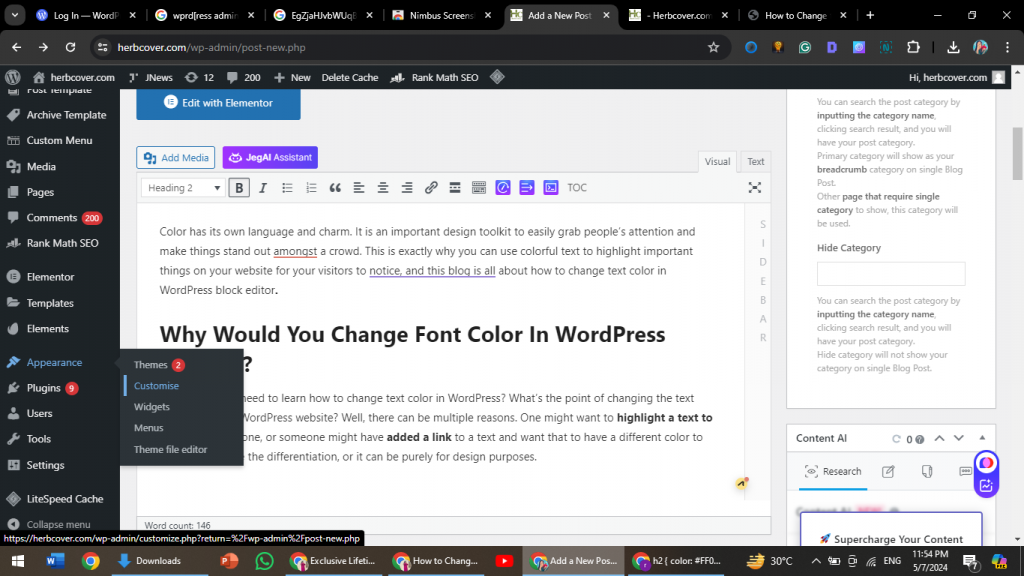
Task: Enter distraction-free fullscreen editing mode
Action: (755, 187)
